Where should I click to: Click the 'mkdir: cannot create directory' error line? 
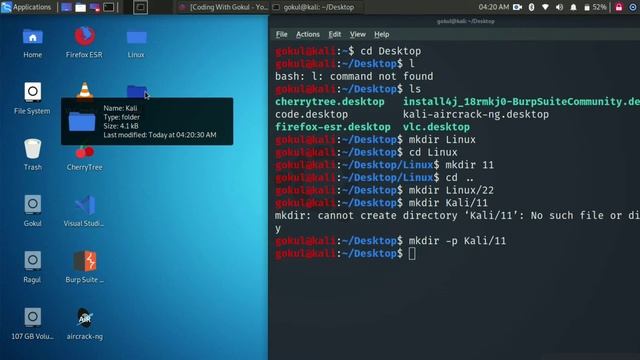coord(457,216)
